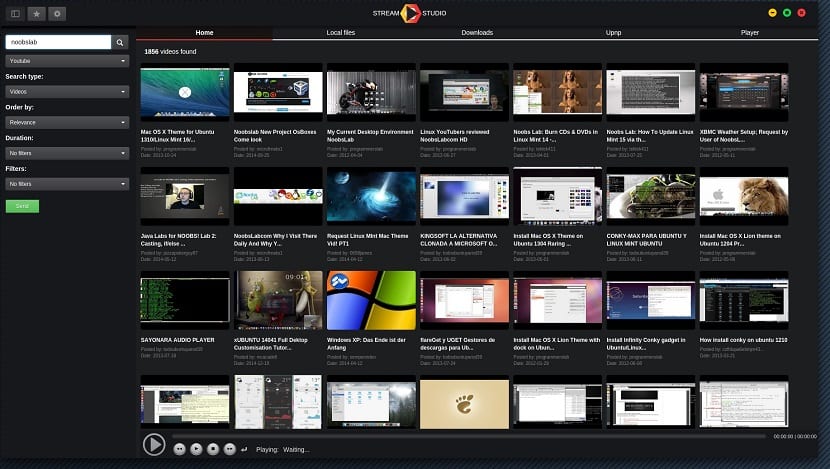Expand the Filters dropdown
Image resolution: width=830 pixels, height=469 pixels.
click(67, 184)
